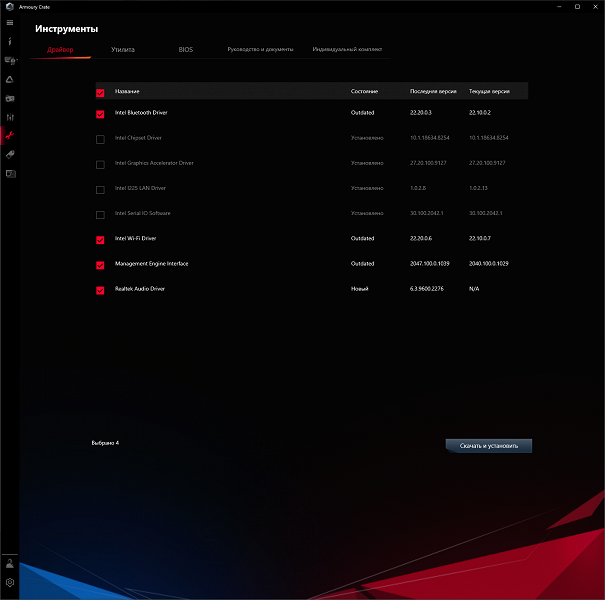Switch to the Драйвер tab
This screenshot has height=600, width=605.
coord(60,50)
